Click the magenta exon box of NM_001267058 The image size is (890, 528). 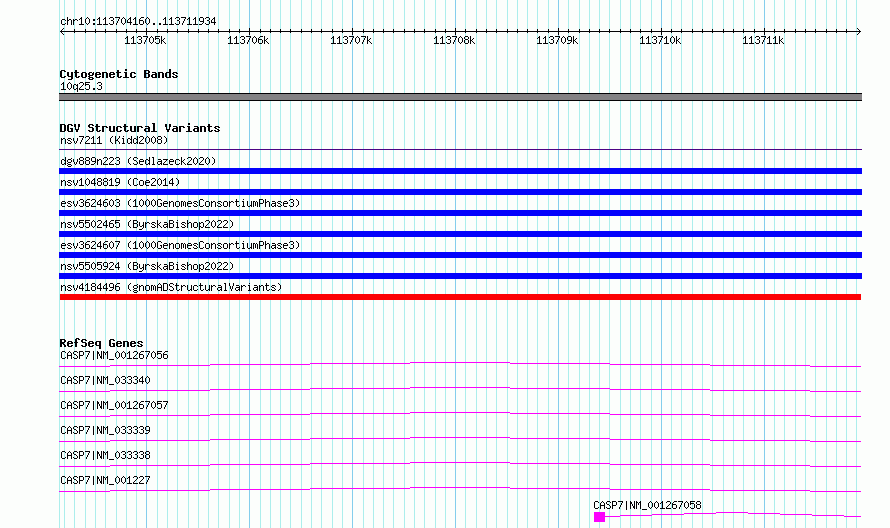(599, 517)
